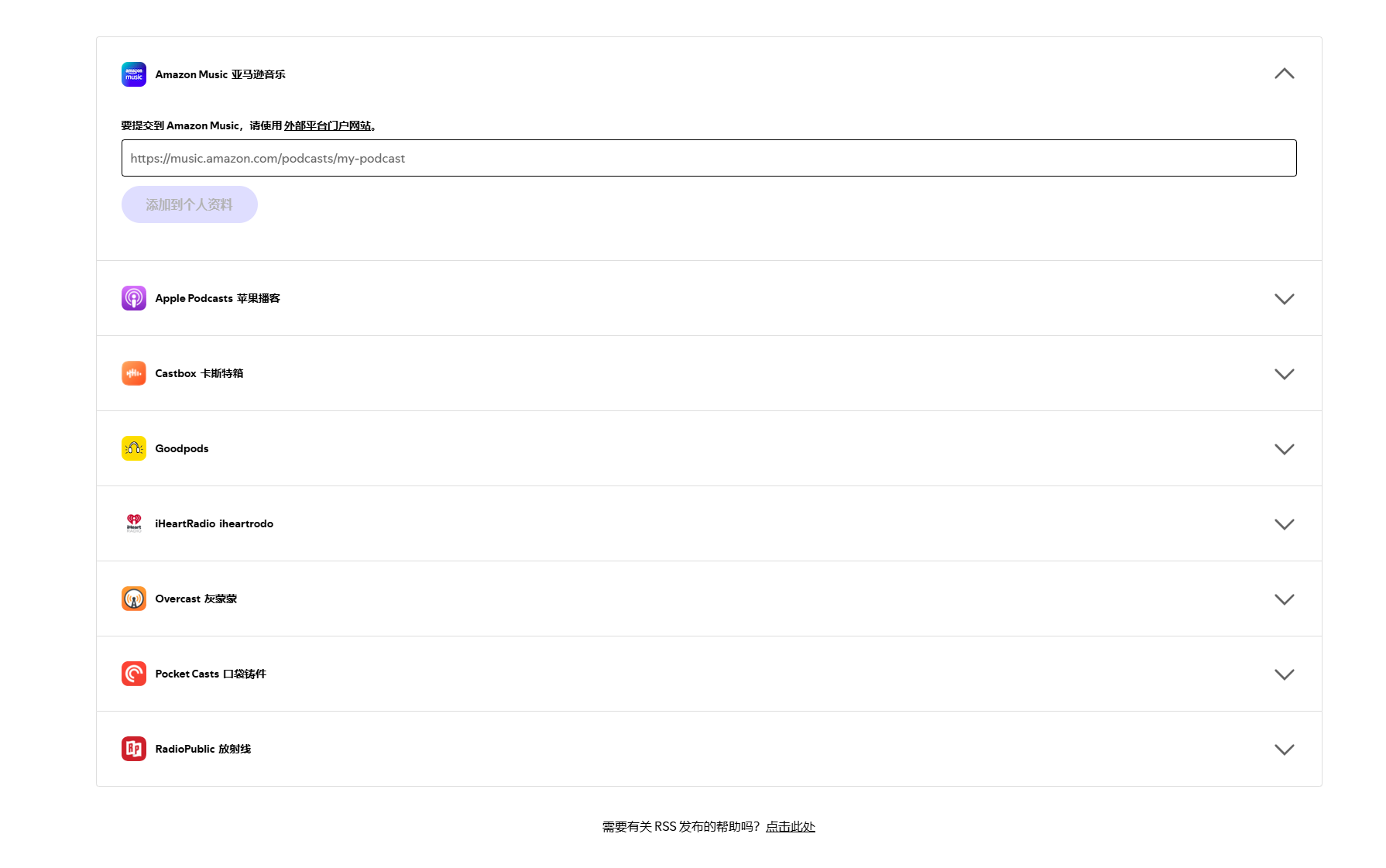Click the 添加到个人资料 button
Screen dimensions: 1386x868
[x=190, y=204]
